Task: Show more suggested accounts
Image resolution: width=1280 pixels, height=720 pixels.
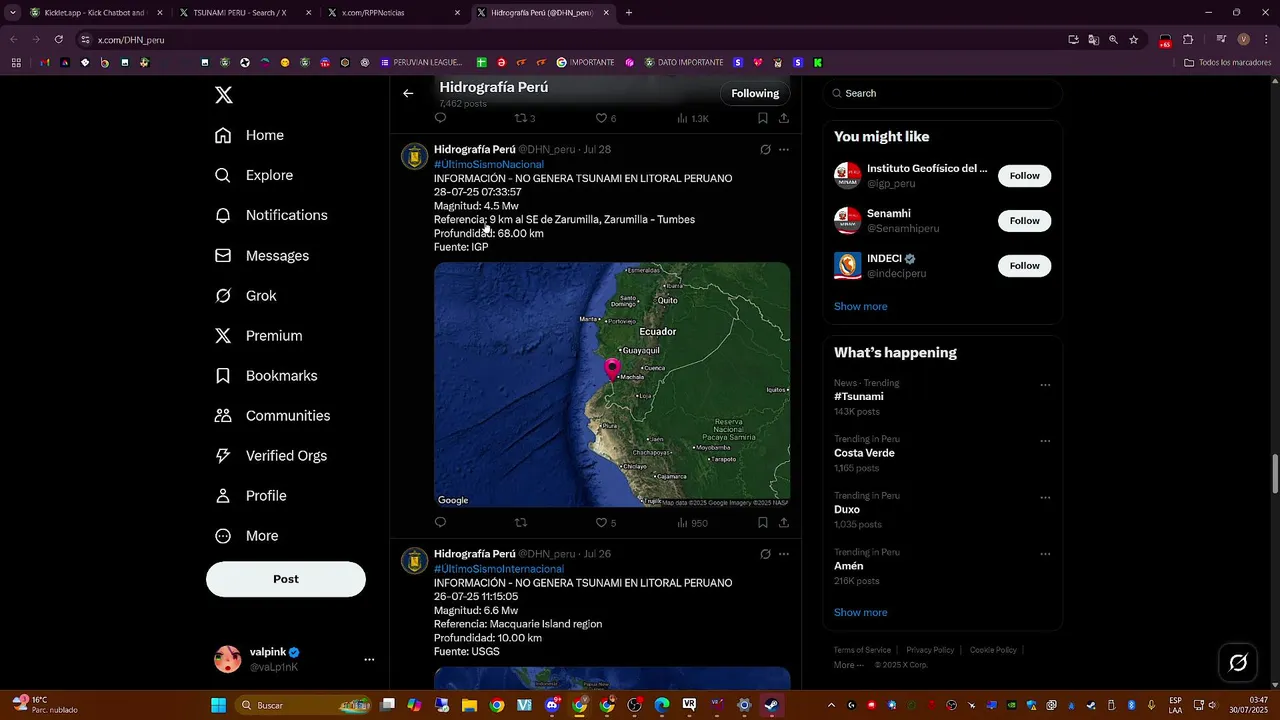Action: coord(860,306)
